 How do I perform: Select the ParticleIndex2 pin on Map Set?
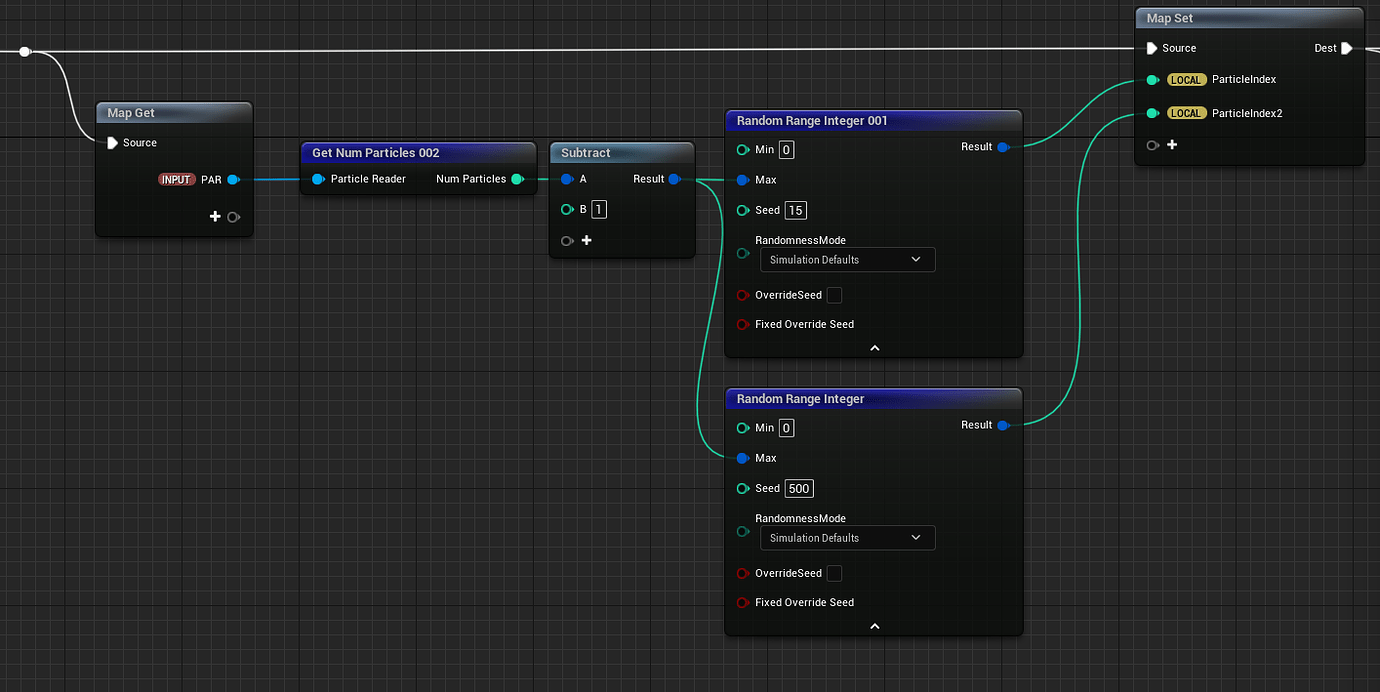pyautogui.click(x=1152, y=112)
